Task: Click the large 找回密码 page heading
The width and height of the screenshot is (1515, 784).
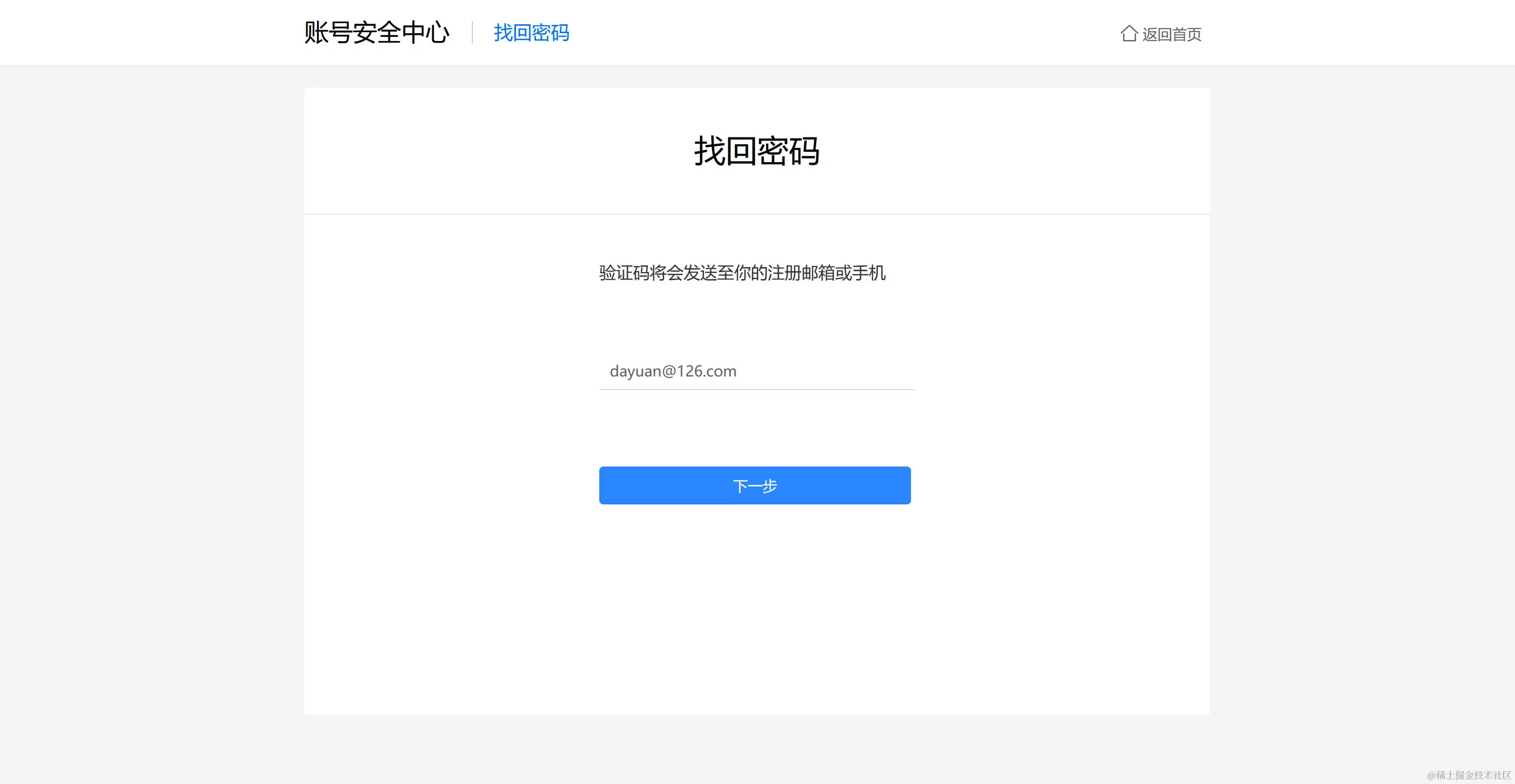Action: [x=756, y=151]
